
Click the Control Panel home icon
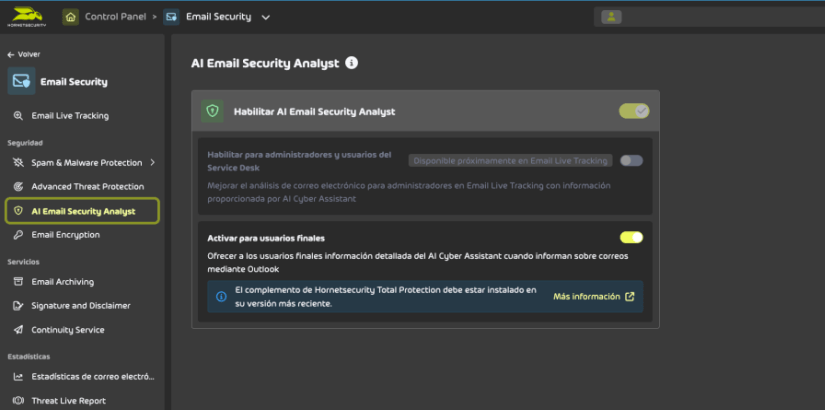click(71, 16)
